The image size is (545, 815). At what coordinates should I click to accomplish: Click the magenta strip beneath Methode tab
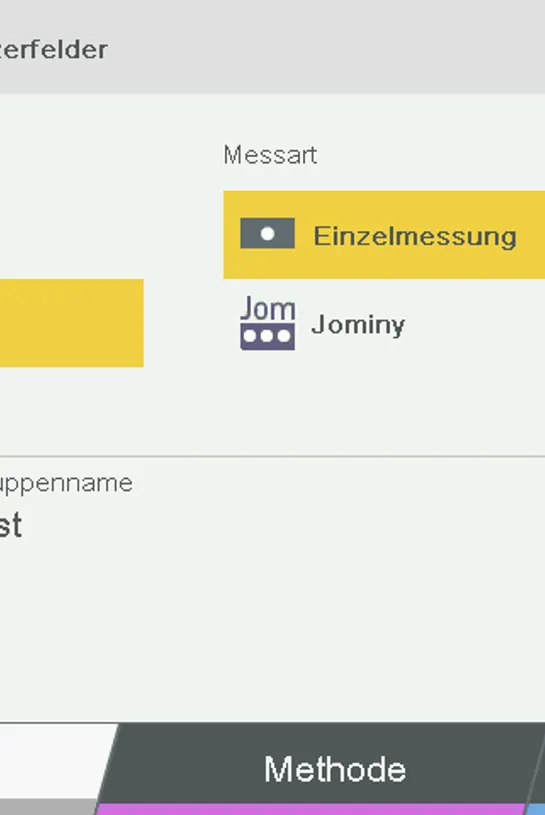[312, 809]
